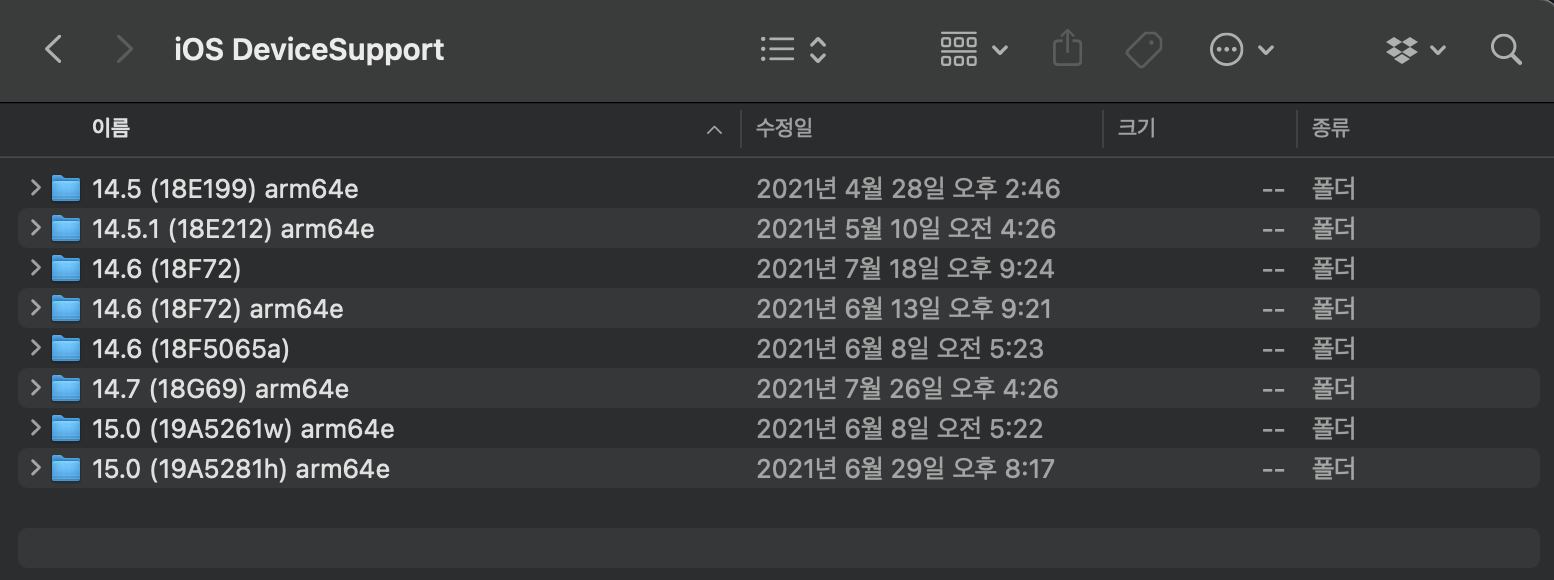Open the grouping icon in the toolbar
1554x580 pixels.
pyautogui.click(x=958, y=48)
